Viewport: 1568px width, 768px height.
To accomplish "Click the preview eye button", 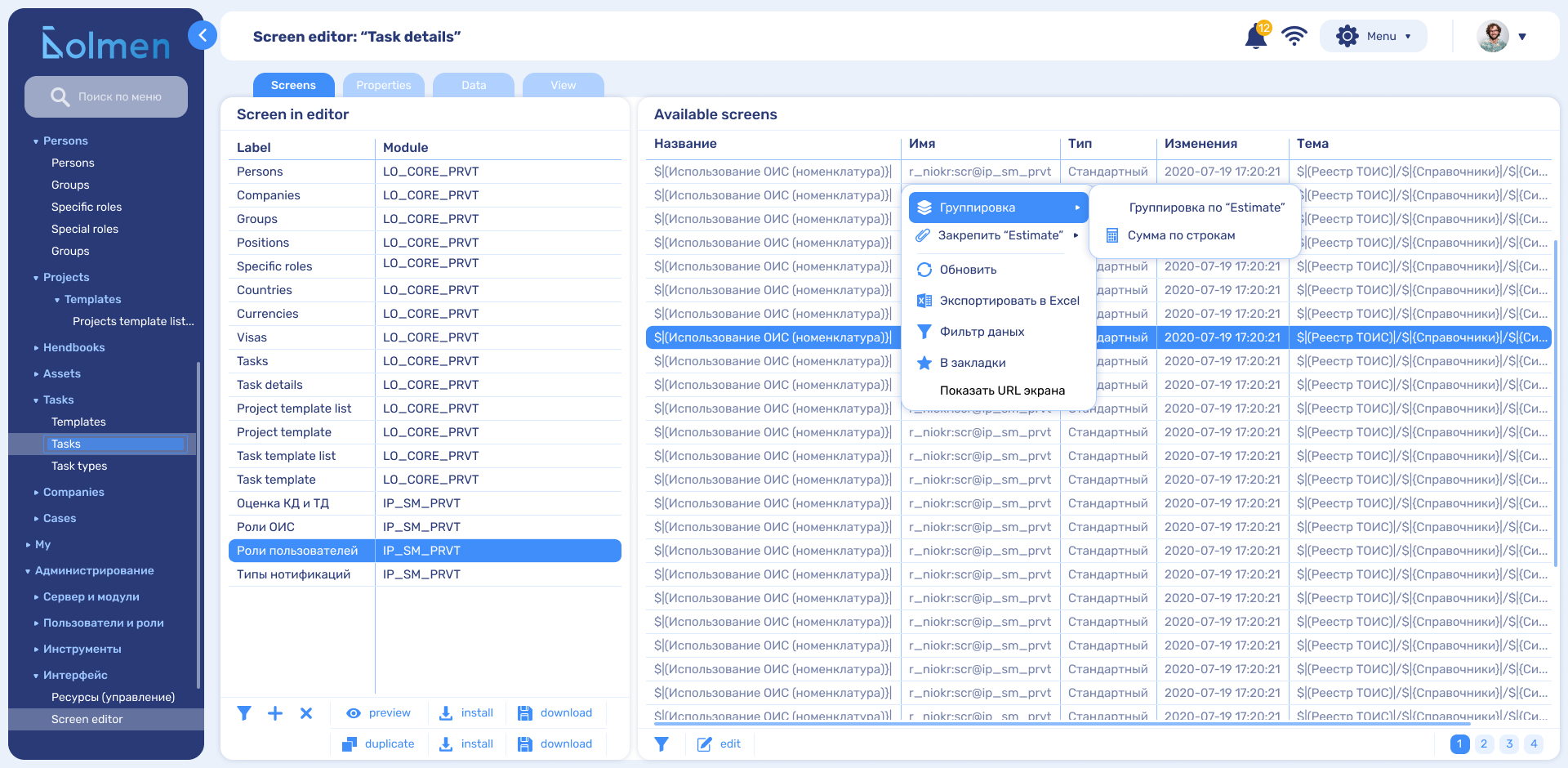I will point(378,713).
